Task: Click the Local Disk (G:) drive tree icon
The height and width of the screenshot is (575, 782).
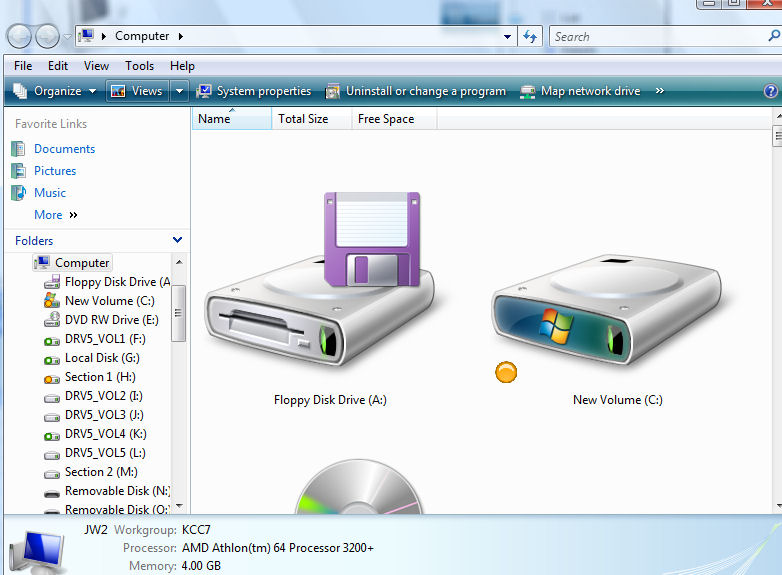Action: (x=52, y=360)
